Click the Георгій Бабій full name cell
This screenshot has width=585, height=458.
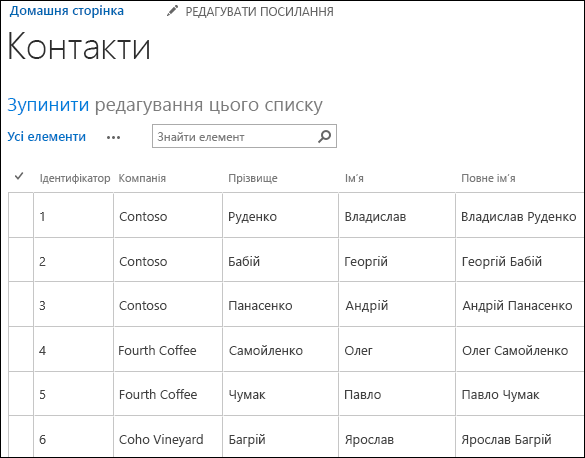coord(520,260)
